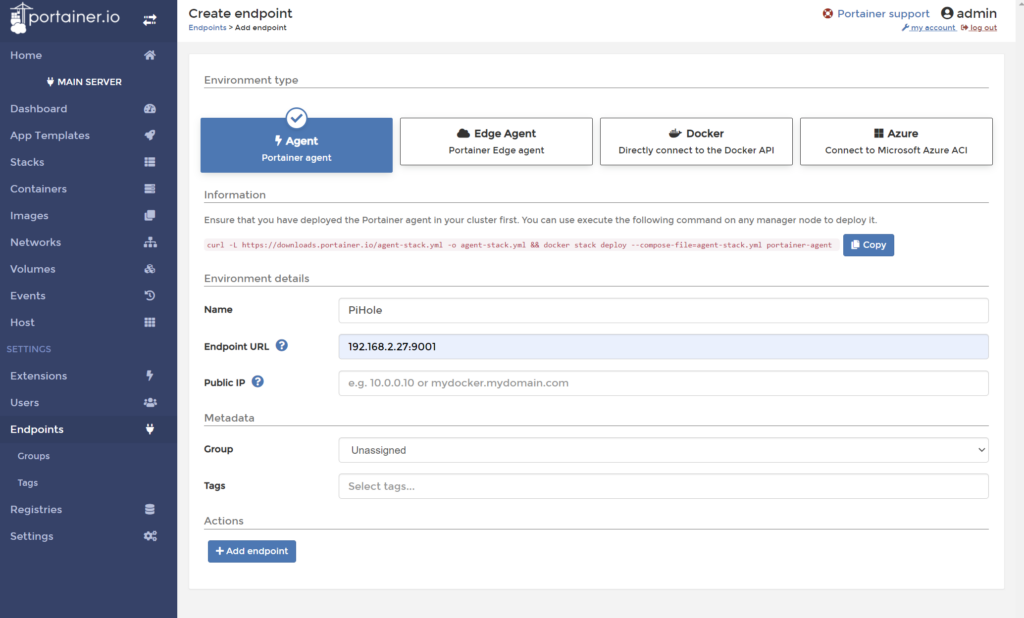This screenshot has width=1024, height=618.
Task: Click the Settings cogs icon
Action: point(150,536)
